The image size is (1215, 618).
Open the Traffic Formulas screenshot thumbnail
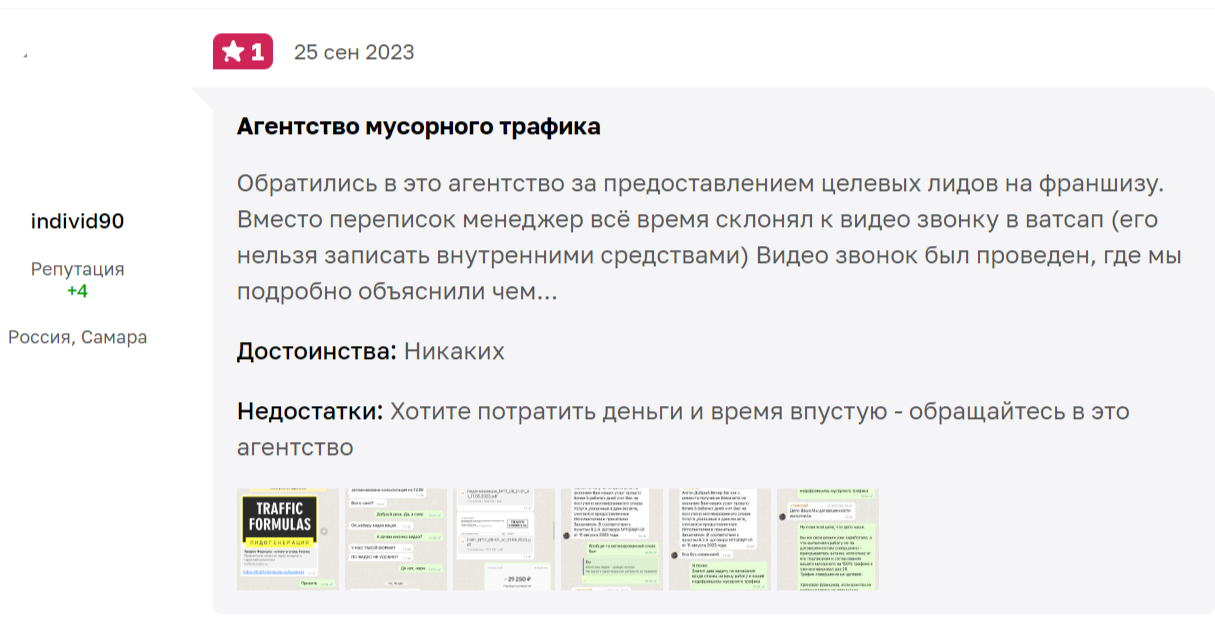pos(287,539)
